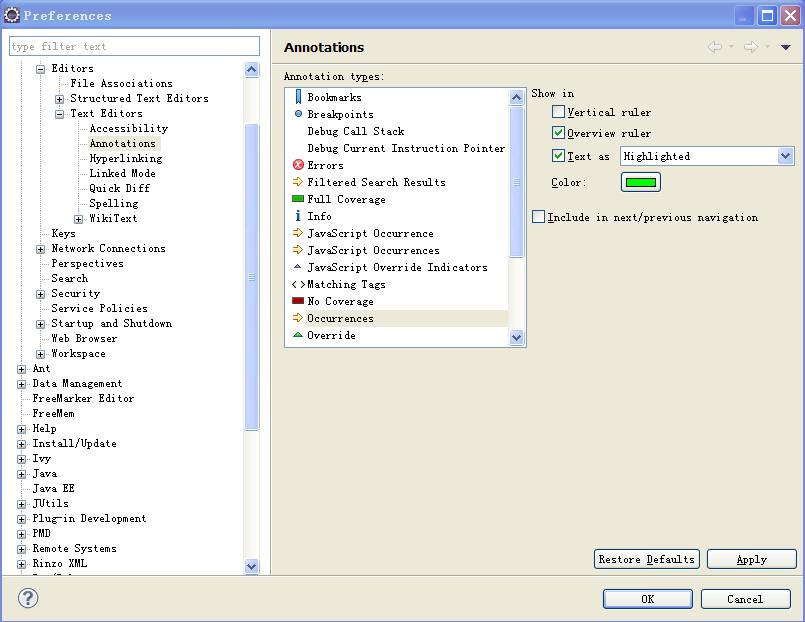Expand the Structured Text Editors node
This screenshot has height=622, width=805.
pyautogui.click(x=60, y=99)
